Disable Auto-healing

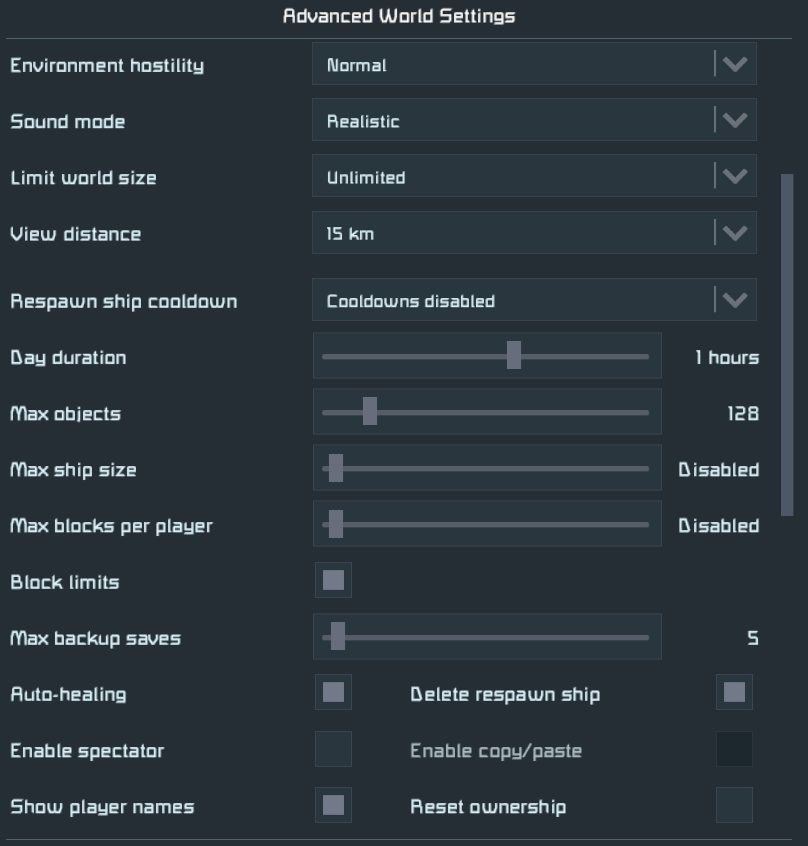334,694
